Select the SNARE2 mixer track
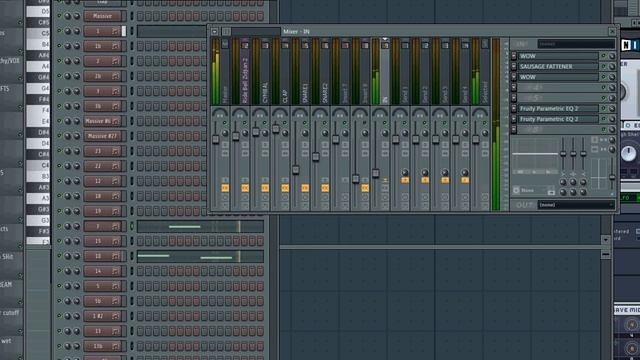 pos(325,71)
